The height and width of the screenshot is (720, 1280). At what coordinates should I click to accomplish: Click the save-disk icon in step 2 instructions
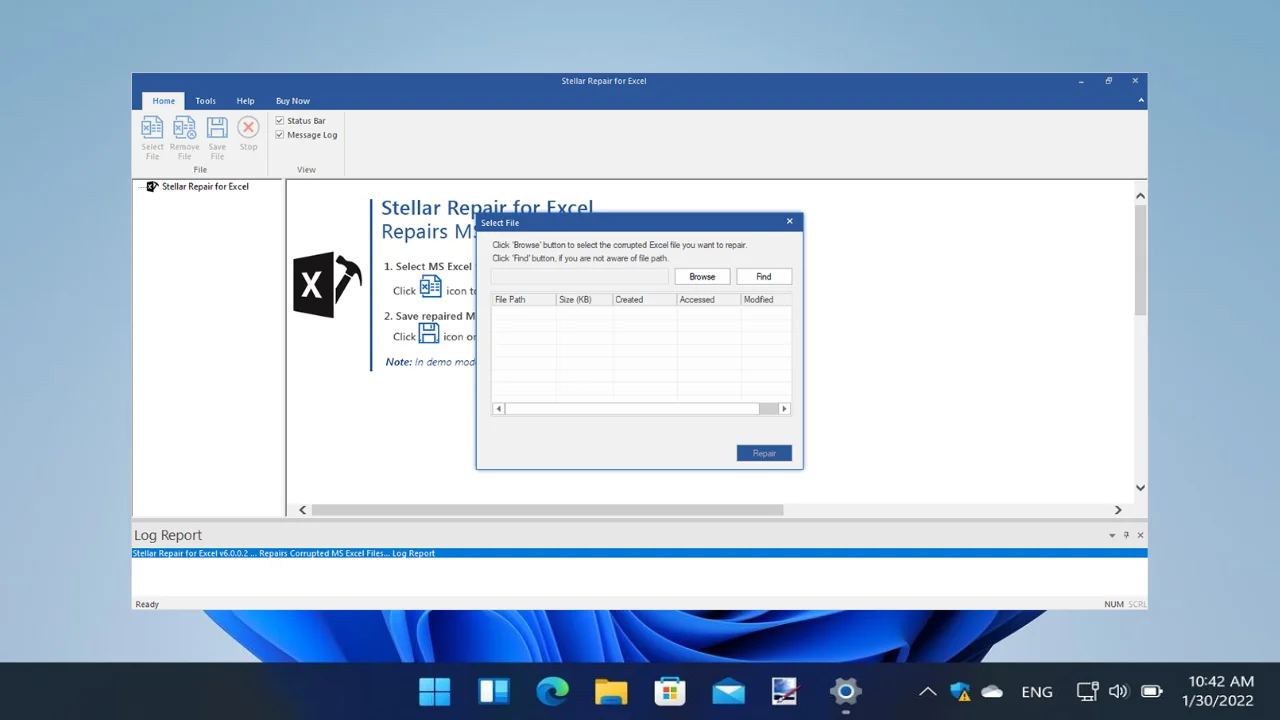(429, 333)
